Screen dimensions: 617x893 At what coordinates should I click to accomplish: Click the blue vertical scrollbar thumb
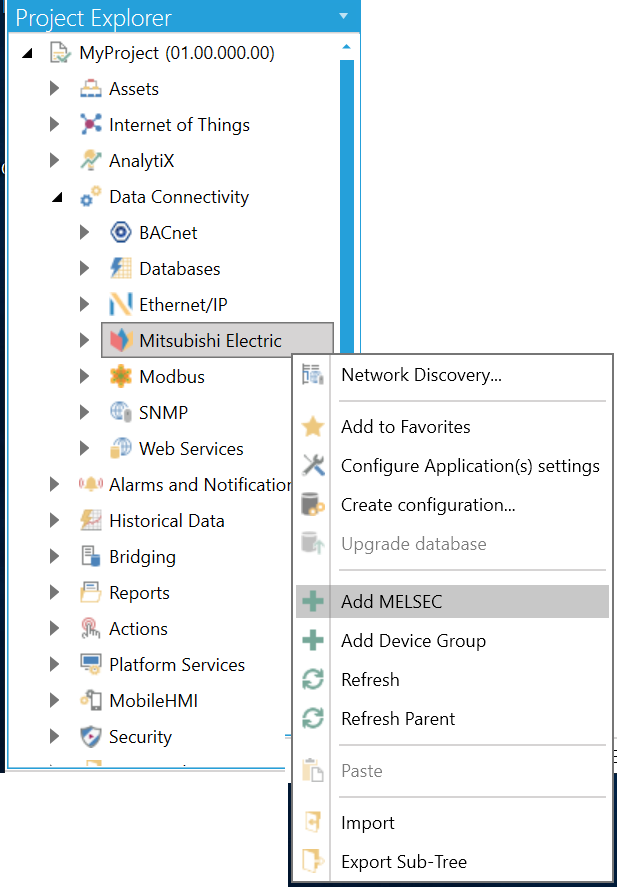click(x=347, y=205)
